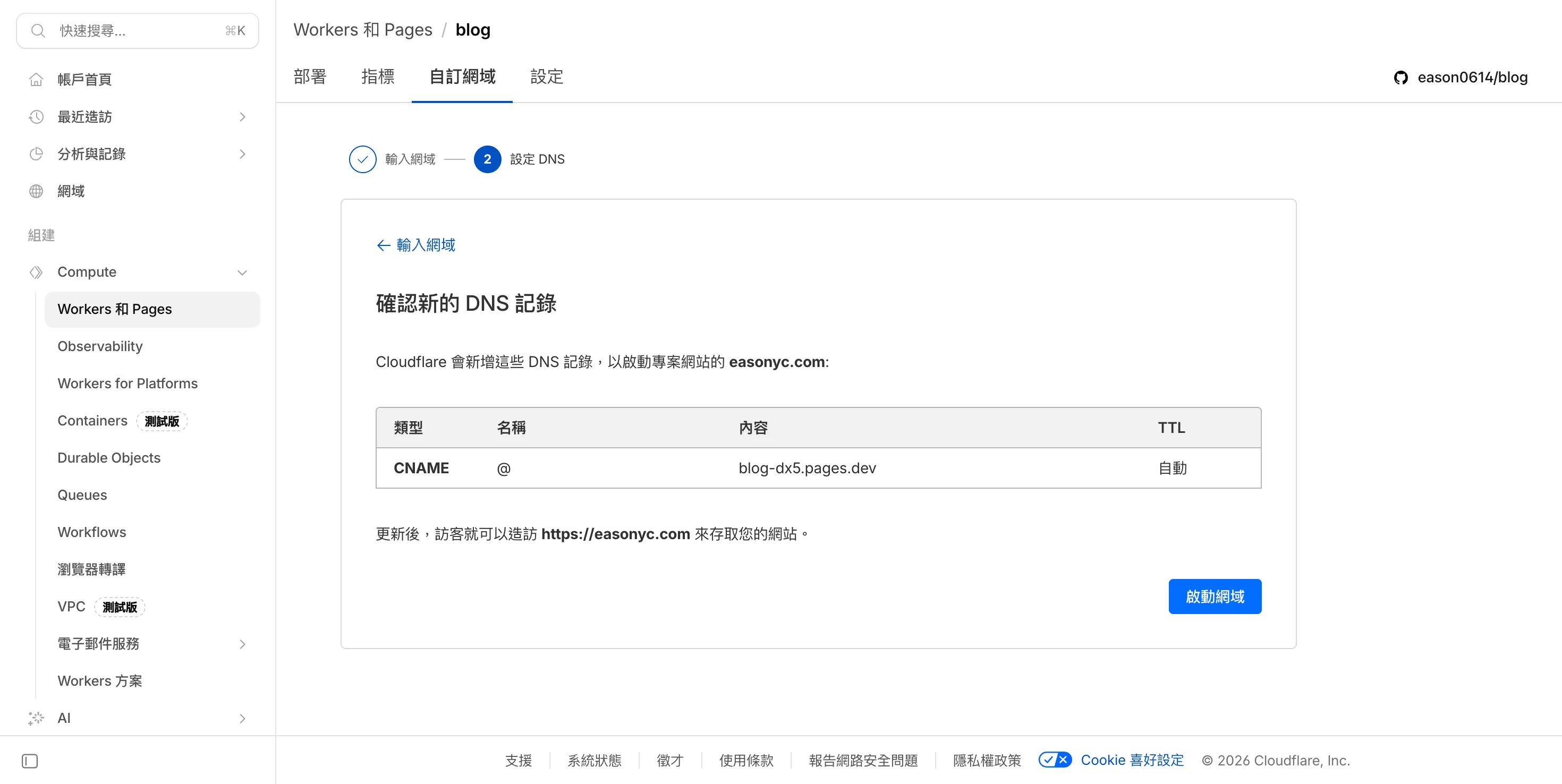
Task: Click the step 2 設定 DNS circle
Action: (x=487, y=159)
